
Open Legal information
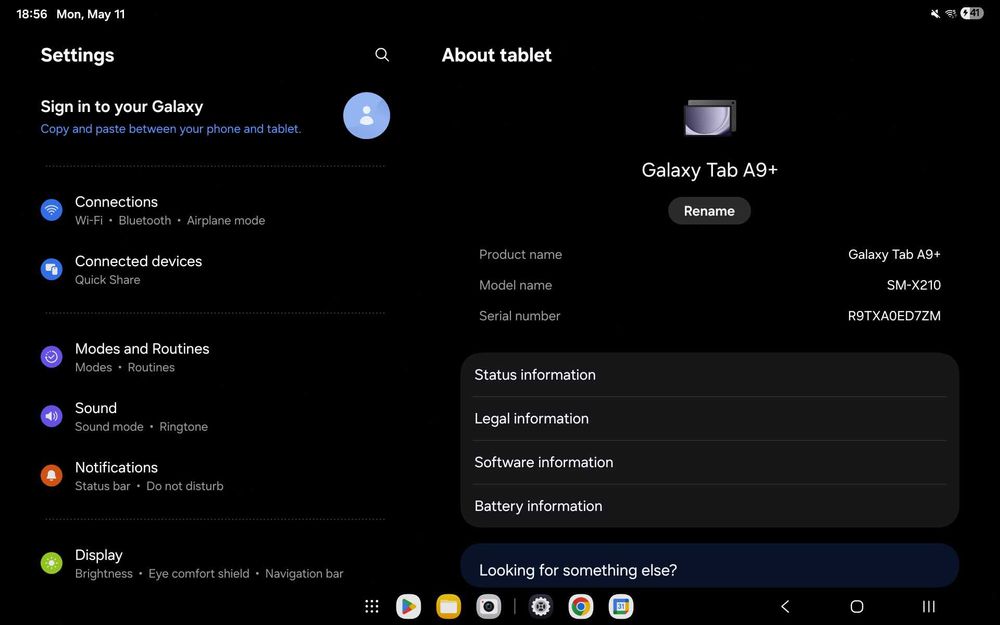click(709, 418)
